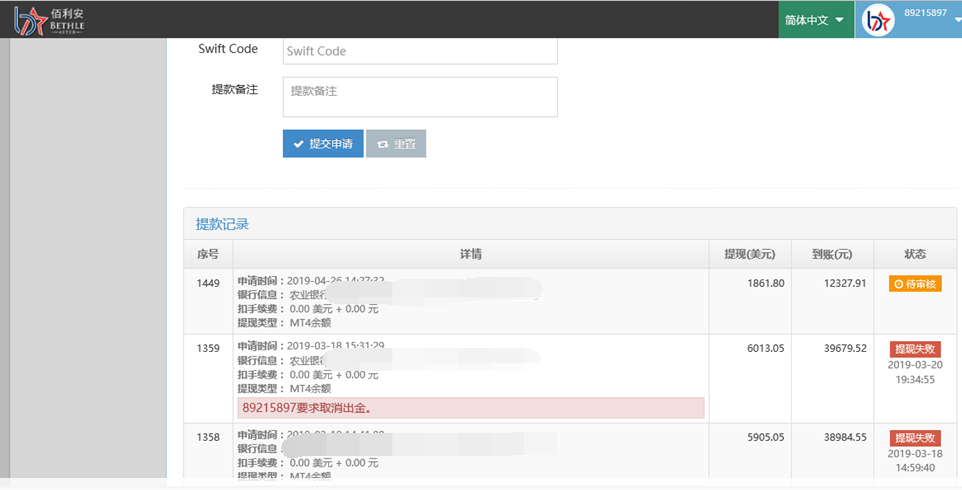Click the 序号 column header

(x=207, y=254)
